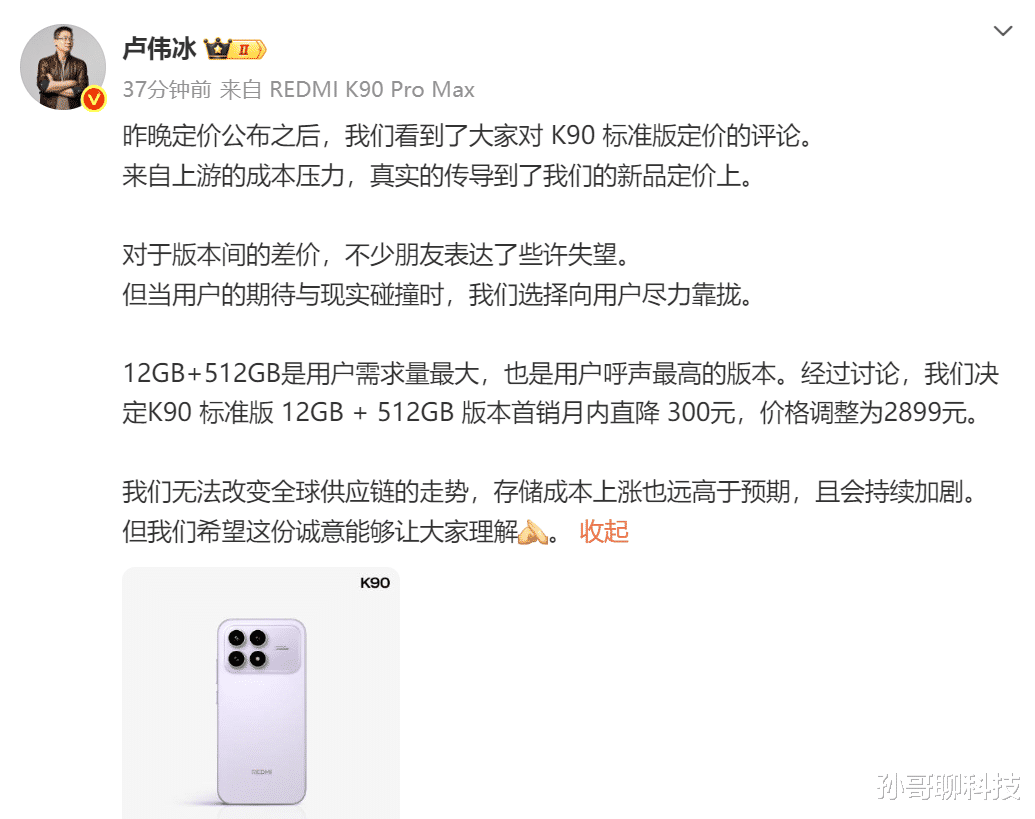Screen dimensions: 1035x819
Task: Click the level II membership badge
Action: 248,49
